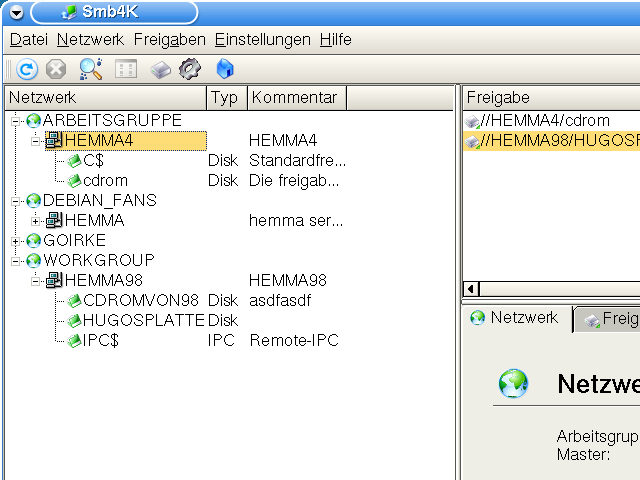The width and height of the screenshot is (640, 480).
Task: Click the 'Remote-IPC' comment cell
Action: 294,340
